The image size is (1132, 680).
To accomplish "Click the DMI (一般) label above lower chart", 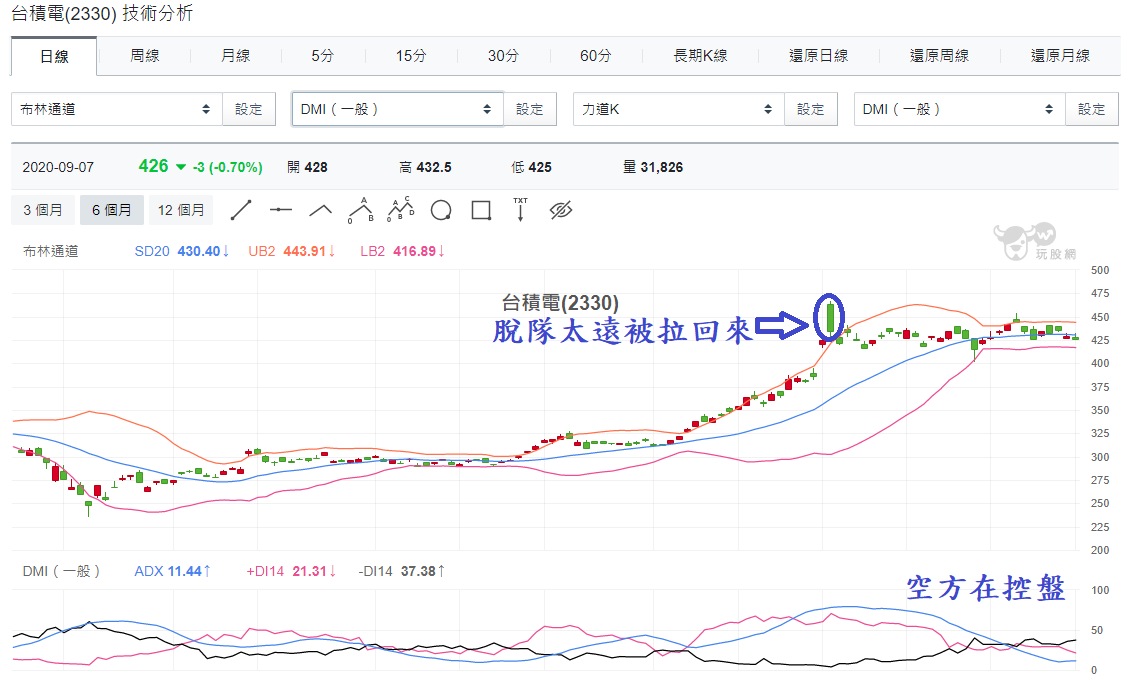I will (61, 571).
